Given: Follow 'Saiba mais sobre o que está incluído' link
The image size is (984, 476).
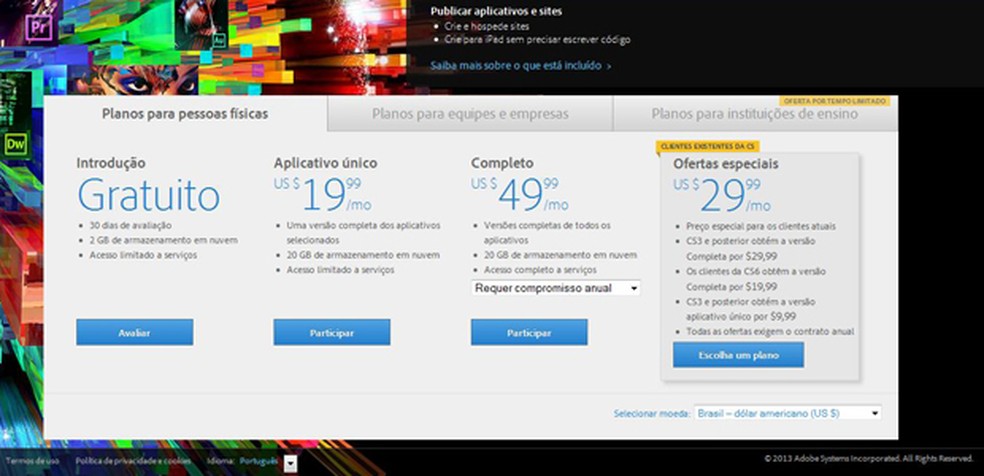Looking at the screenshot, I should coord(521,65).
